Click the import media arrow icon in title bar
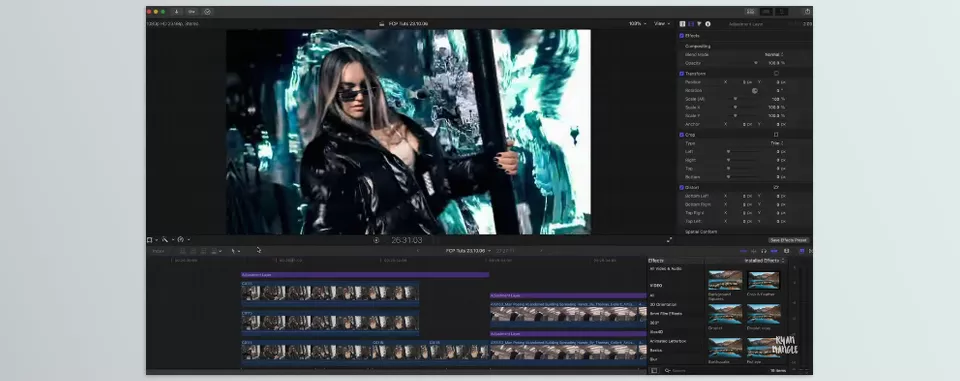960x381 pixels. [176, 12]
